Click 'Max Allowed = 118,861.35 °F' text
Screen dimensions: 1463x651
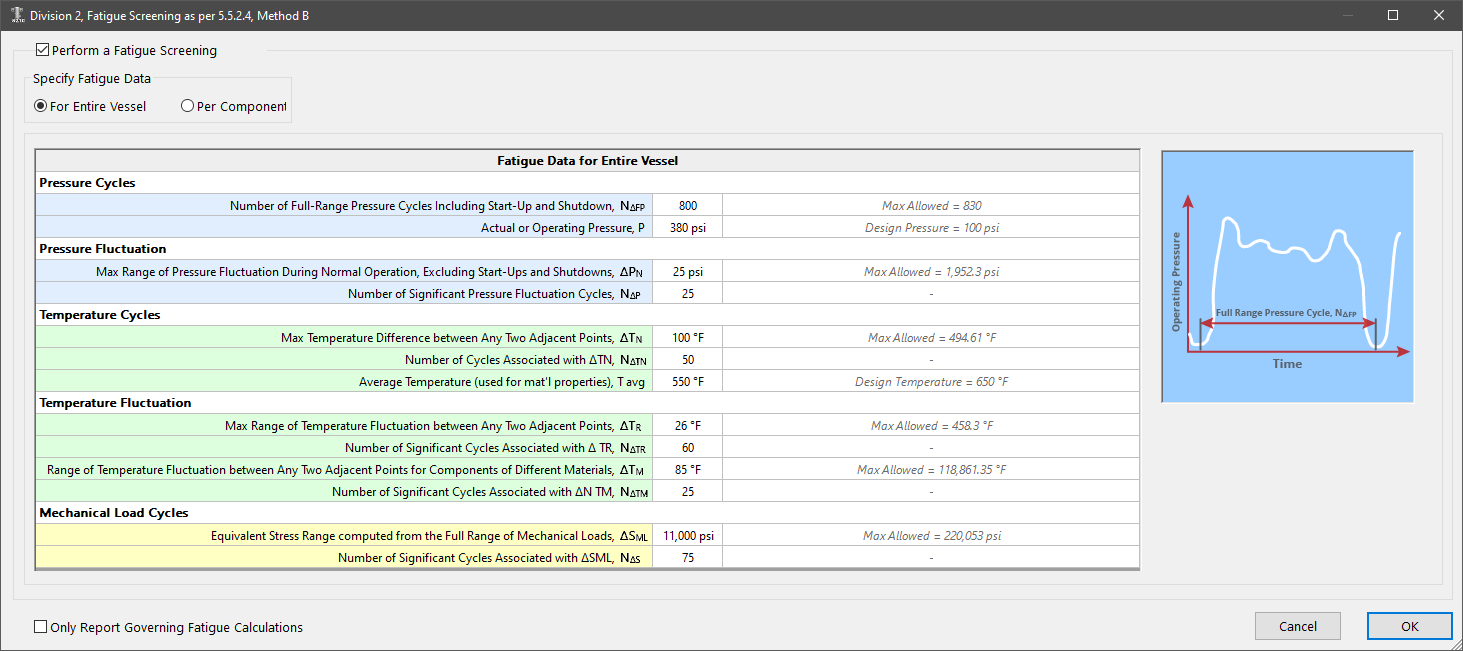[931, 469]
